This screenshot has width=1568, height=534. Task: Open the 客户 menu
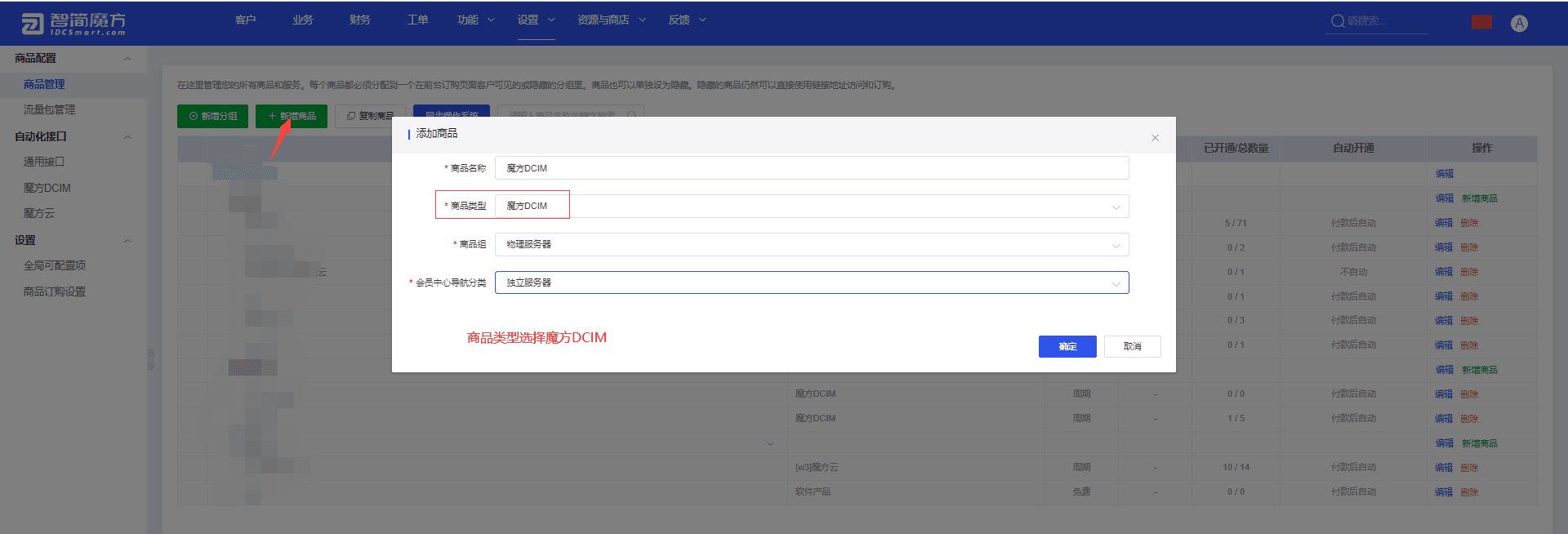point(245,20)
